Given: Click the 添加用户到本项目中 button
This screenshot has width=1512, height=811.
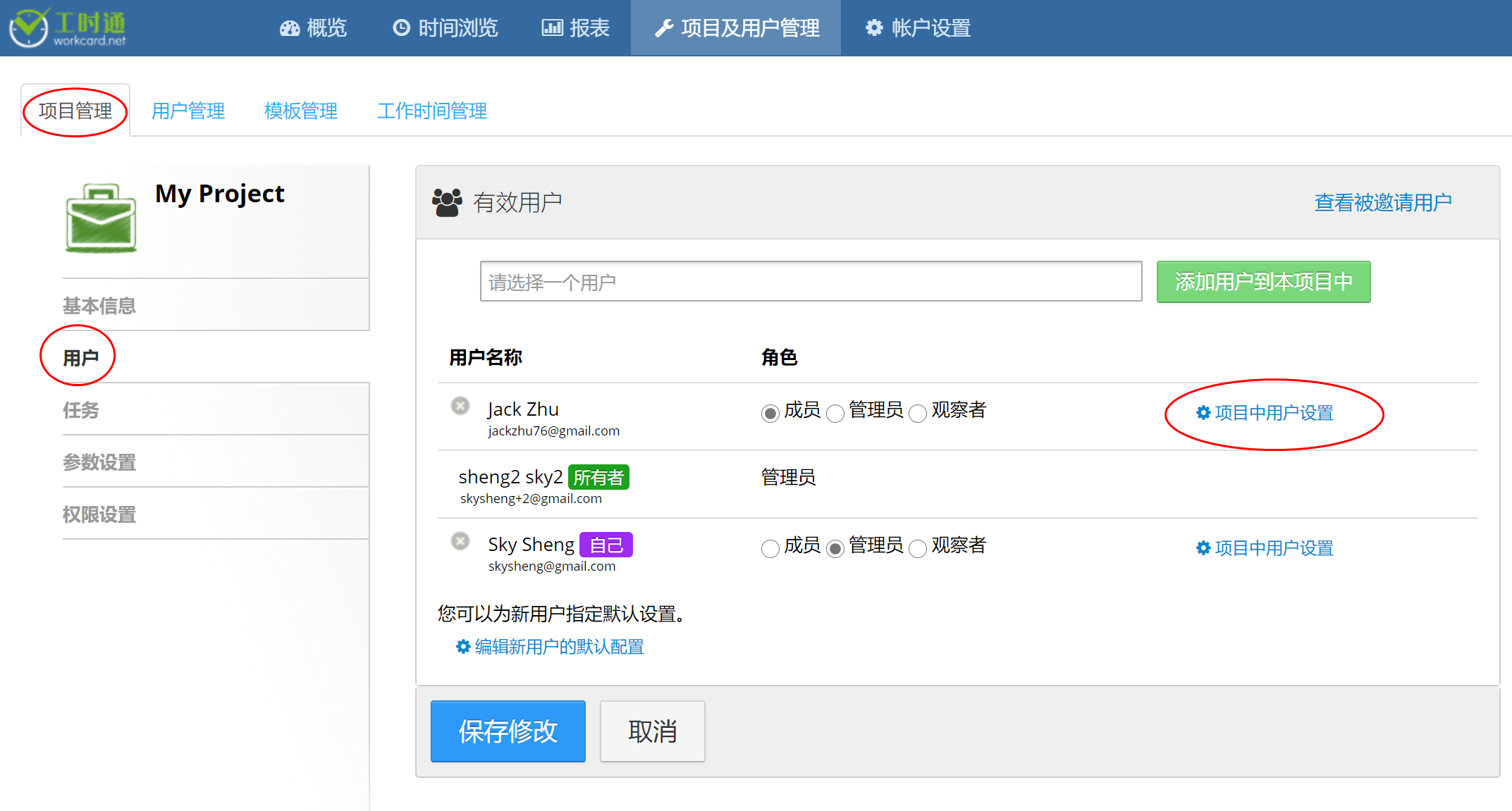Looking at the screenshot, I should click(1263, 282).
